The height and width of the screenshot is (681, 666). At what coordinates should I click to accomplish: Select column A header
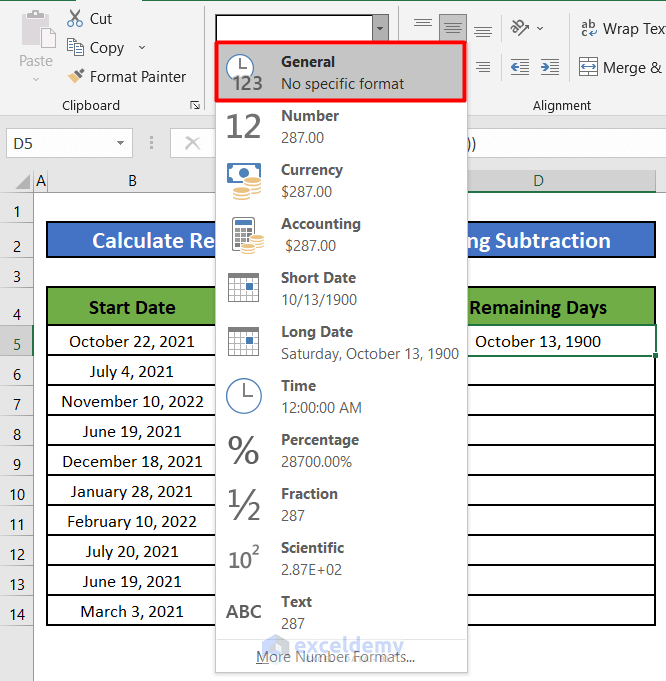click(41, 181)
